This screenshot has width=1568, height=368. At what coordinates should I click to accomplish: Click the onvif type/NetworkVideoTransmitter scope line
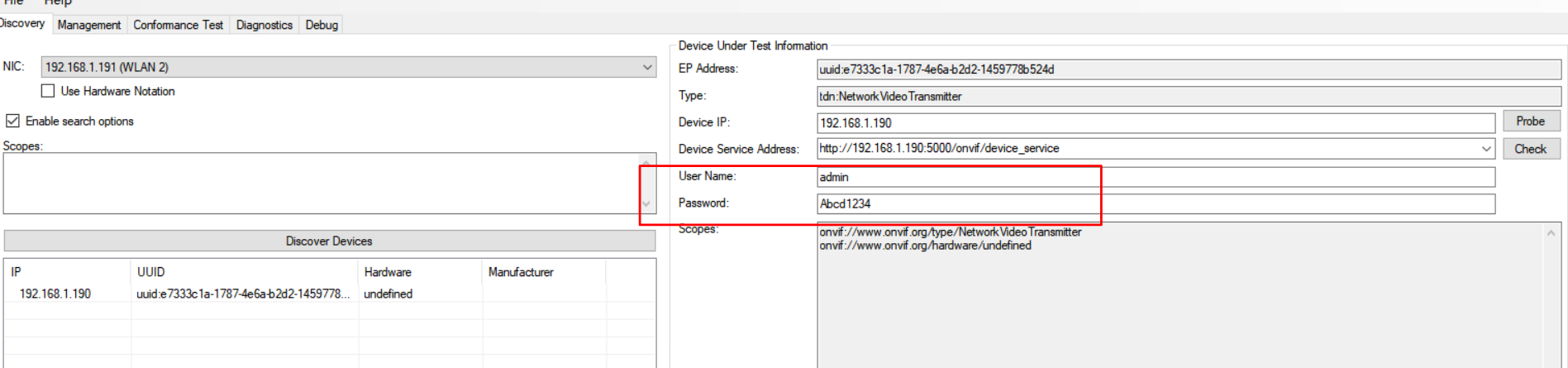click(950, 232)
